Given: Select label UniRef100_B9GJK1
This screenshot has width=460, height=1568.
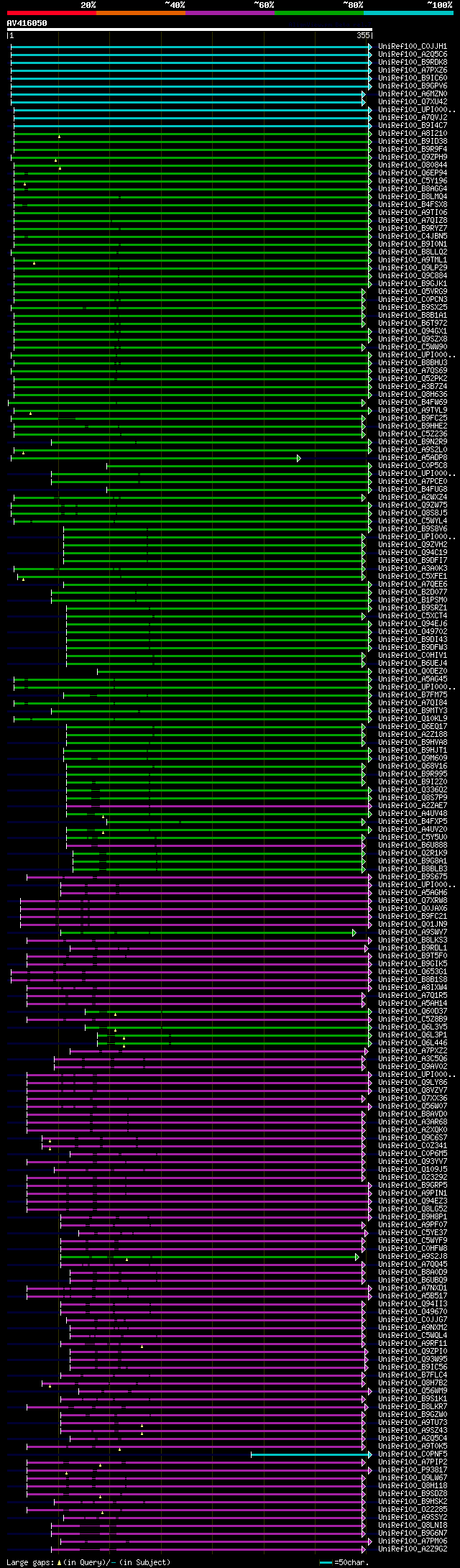Looking at the screenshot, I should point(413,283).
